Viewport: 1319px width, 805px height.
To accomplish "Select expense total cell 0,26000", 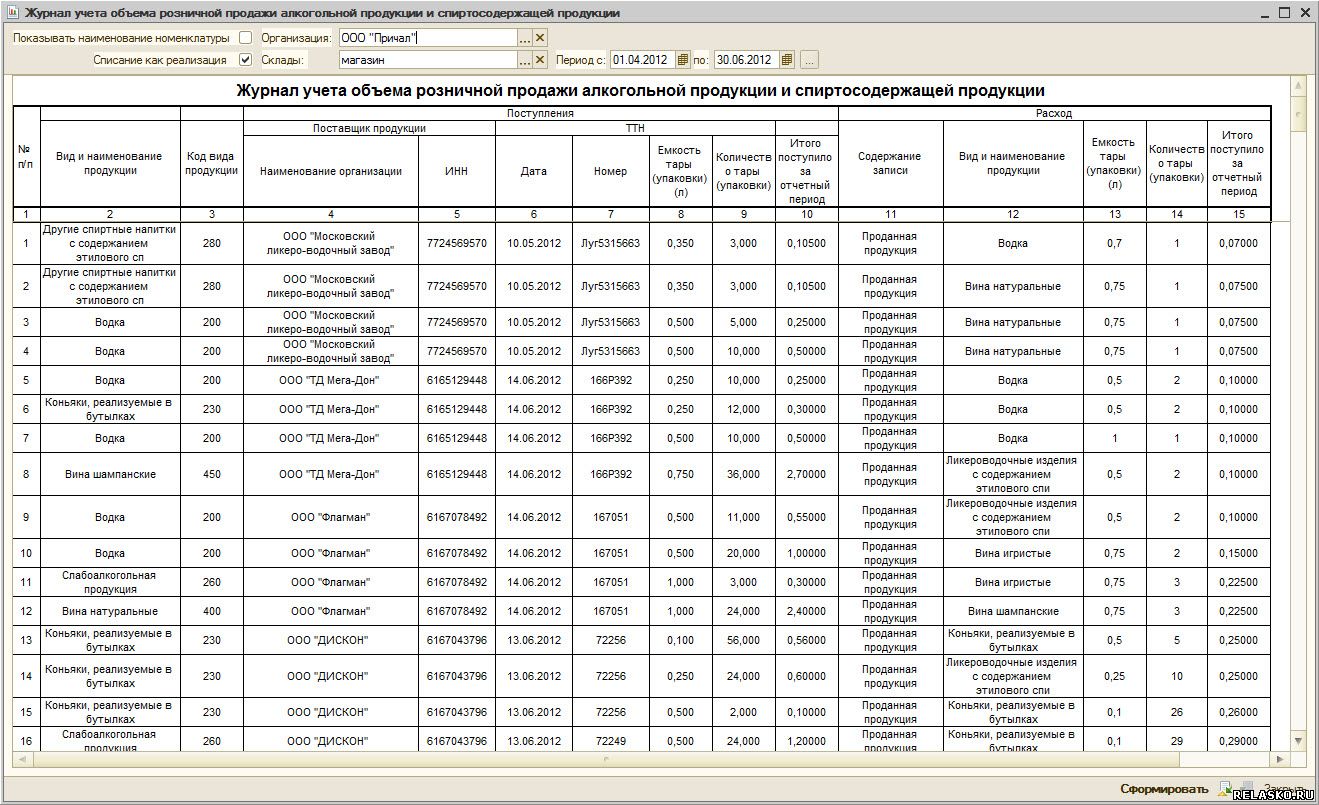I will [1238, 712].
